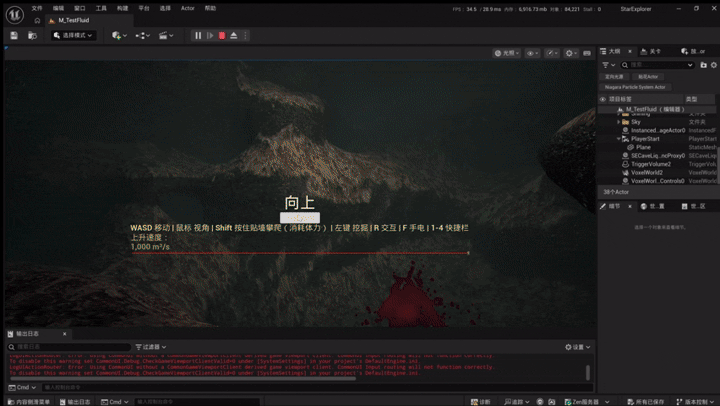Open the viewport 光照 lit-mode dropdown

click(506, 53)
